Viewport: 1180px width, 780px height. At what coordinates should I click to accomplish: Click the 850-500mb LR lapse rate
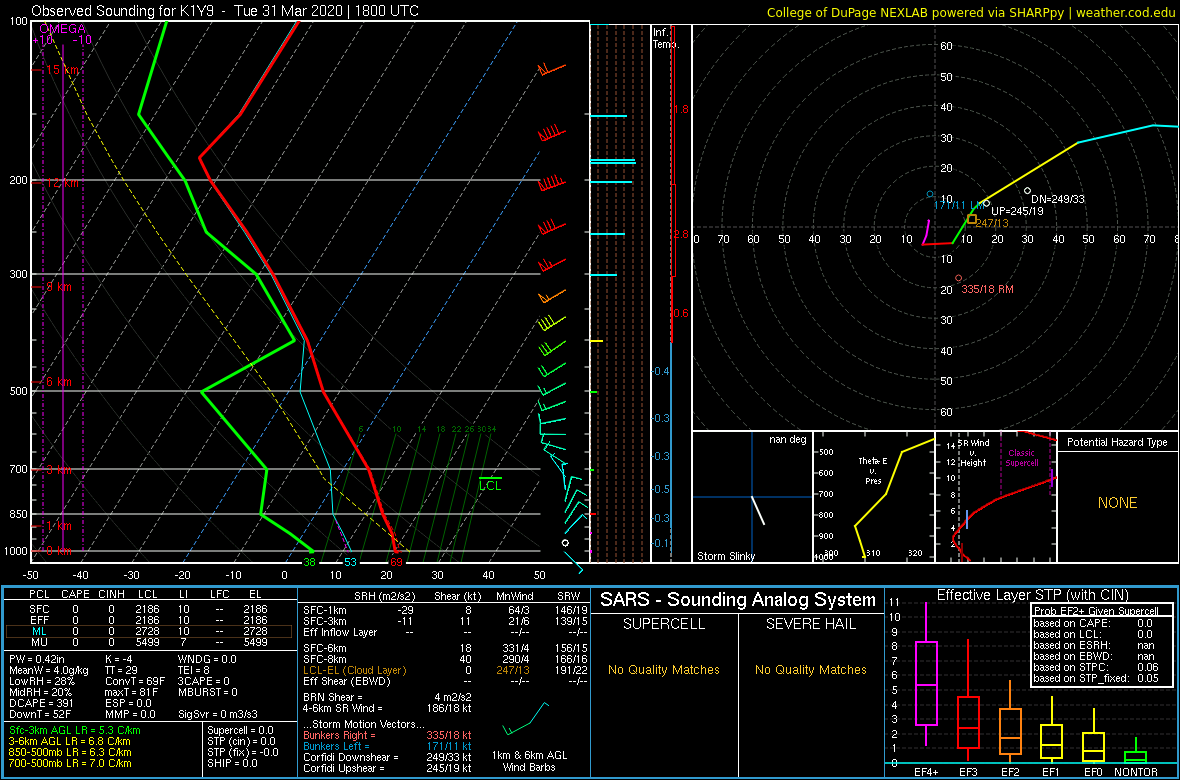(69, 752)
